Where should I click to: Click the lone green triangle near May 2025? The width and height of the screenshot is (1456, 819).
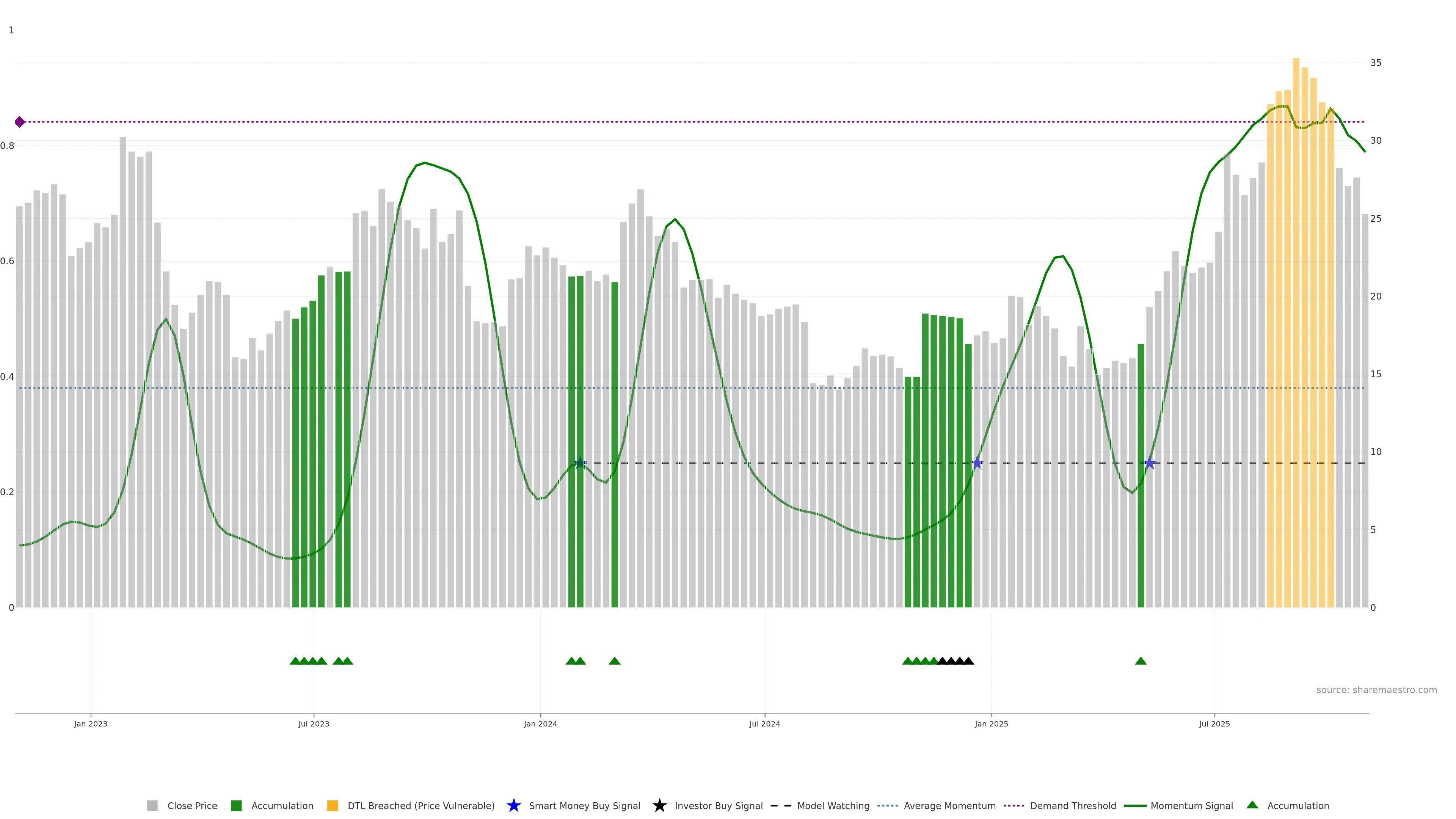click(1141, 661)
